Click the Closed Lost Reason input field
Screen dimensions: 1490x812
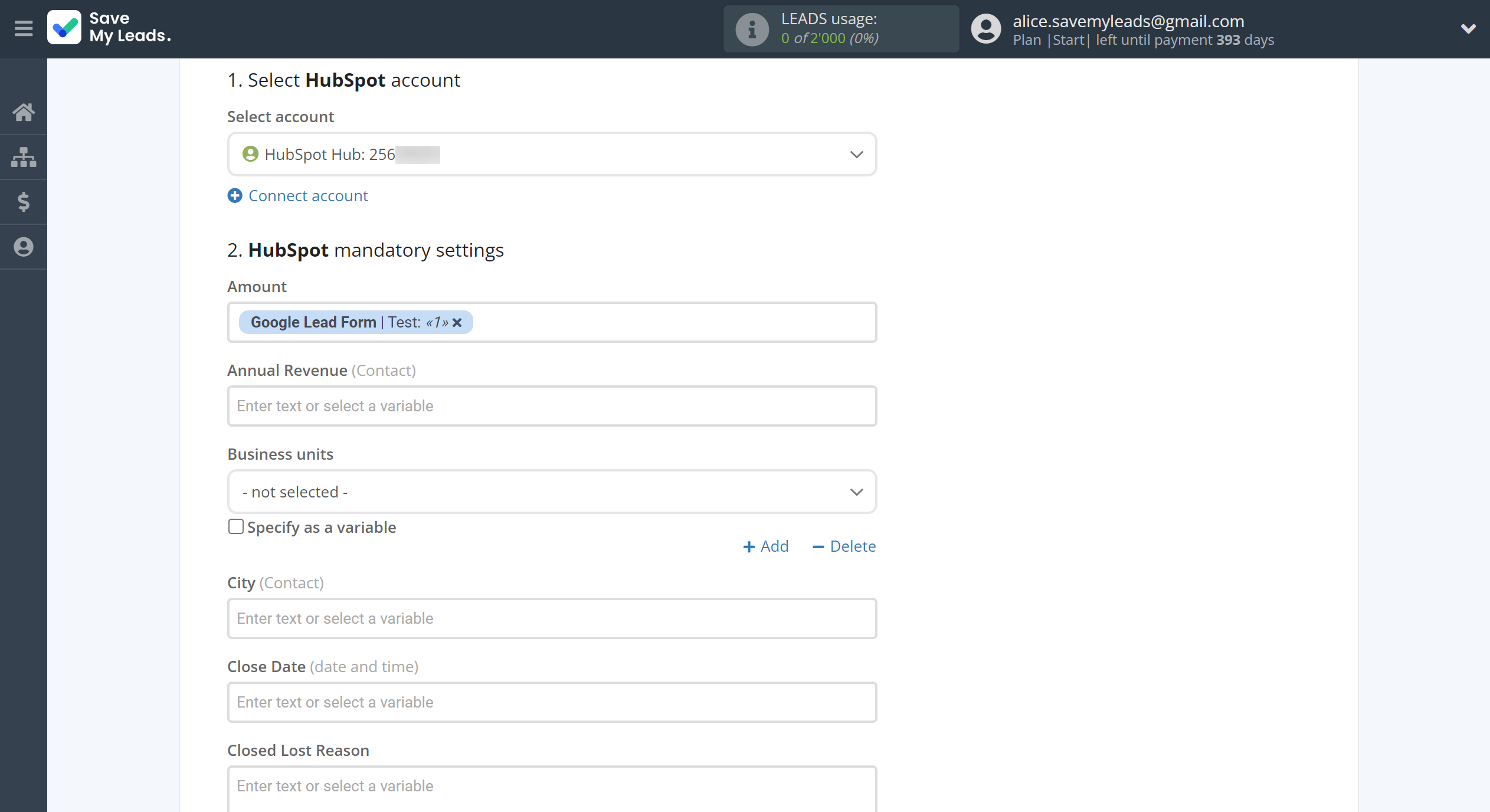(552, 788)
